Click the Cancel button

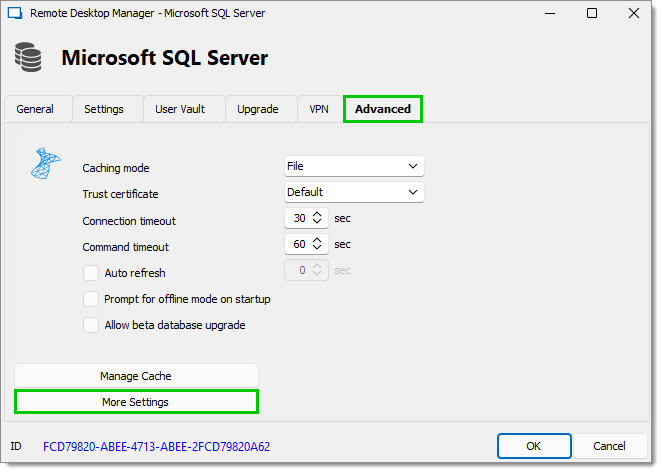pyautogui.click(x=609, y=446)
